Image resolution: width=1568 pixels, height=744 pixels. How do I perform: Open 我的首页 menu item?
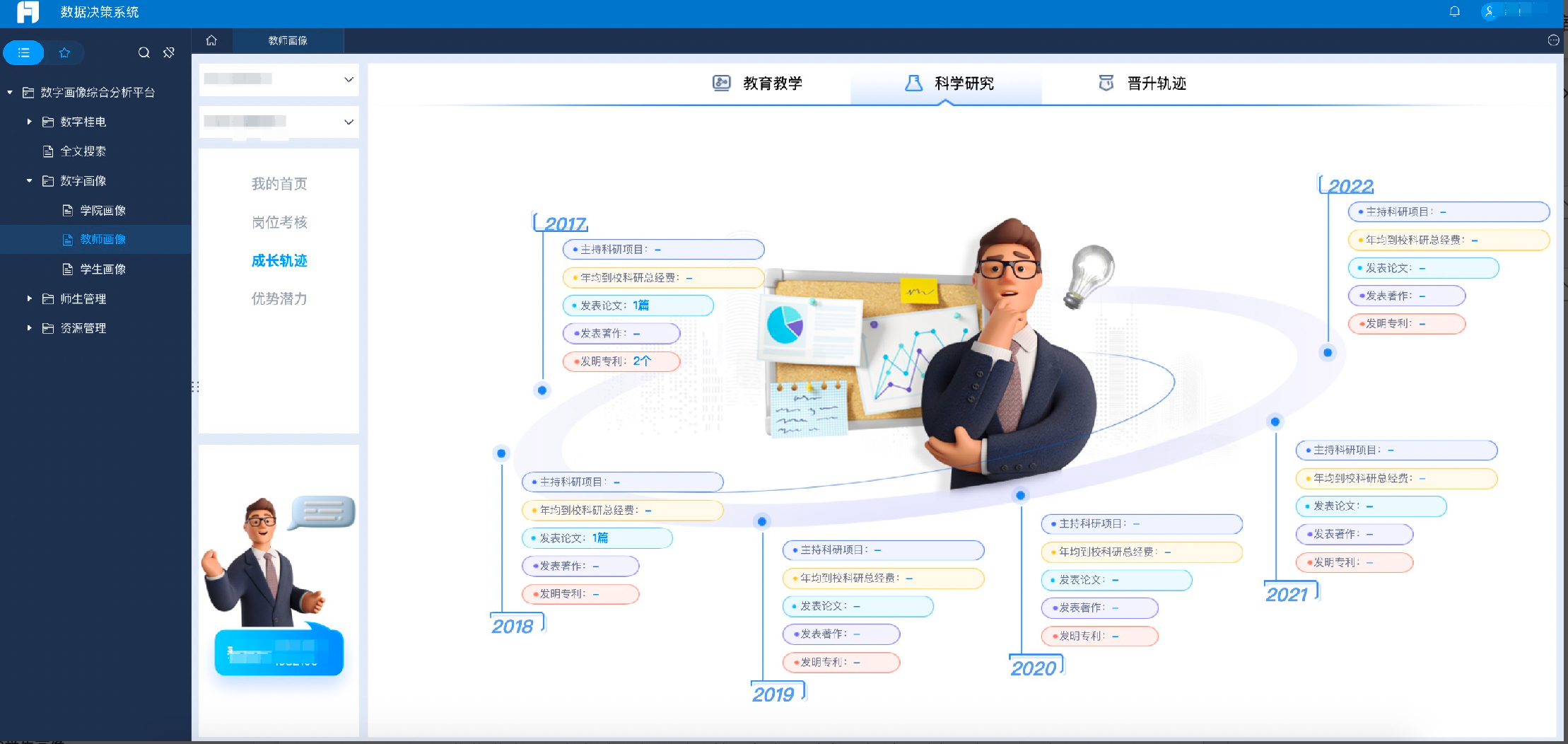pyautogui.click(x=279, y=184)
